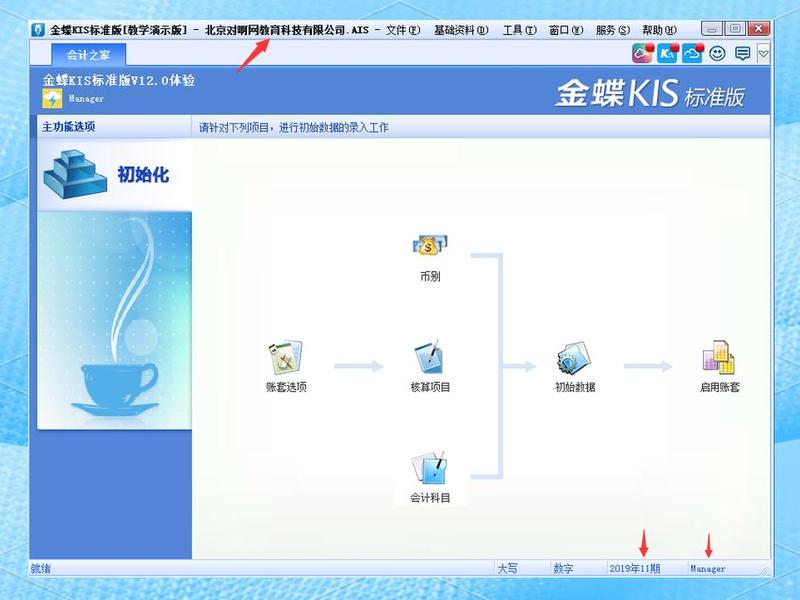Click the 启用账套 label

719,387
